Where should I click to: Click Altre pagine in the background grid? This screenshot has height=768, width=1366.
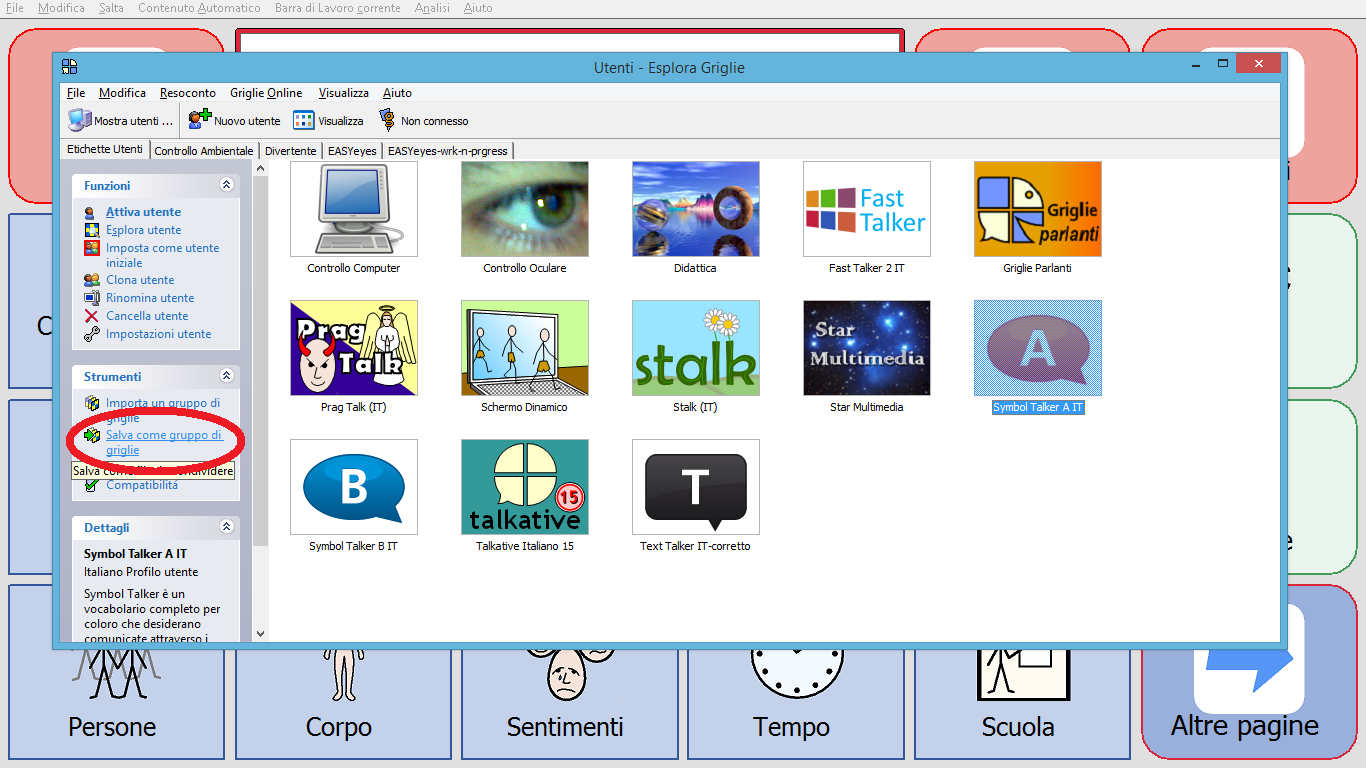[1249, 672]
